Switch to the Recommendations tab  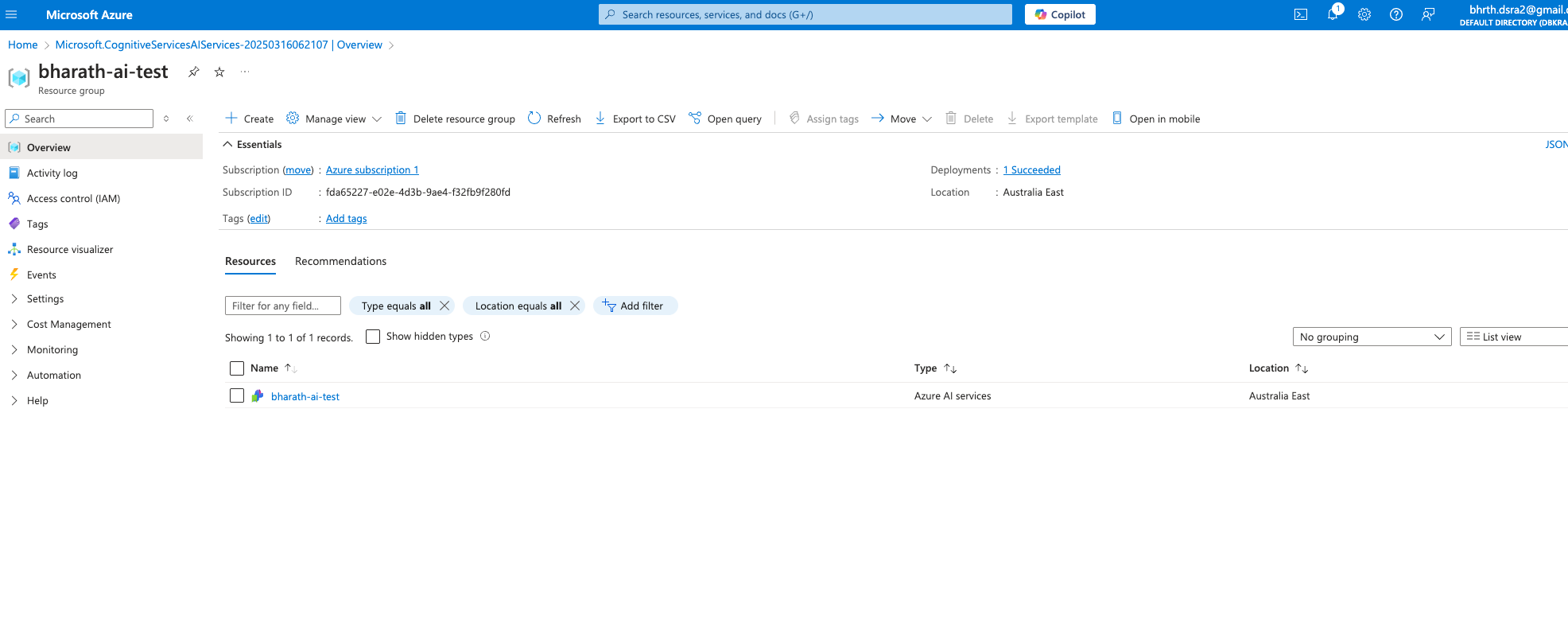point(340,261)
